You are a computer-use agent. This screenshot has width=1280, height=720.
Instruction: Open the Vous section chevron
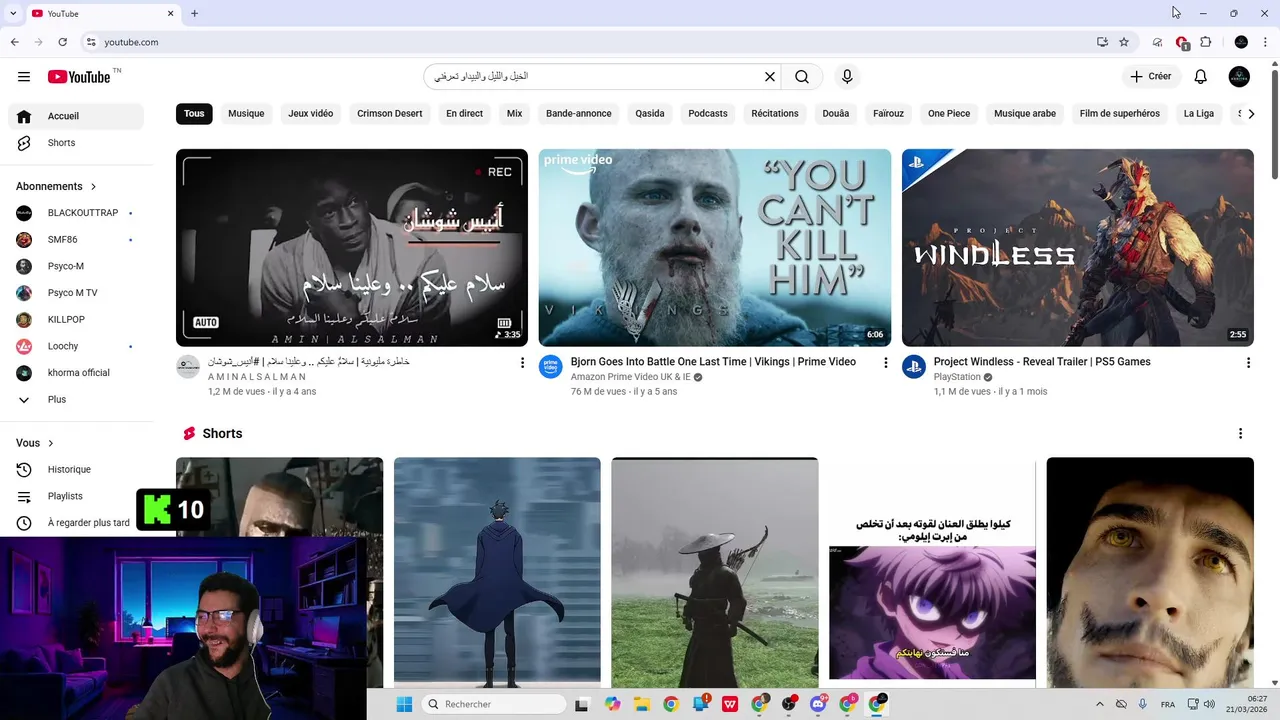tap(51, 443)
